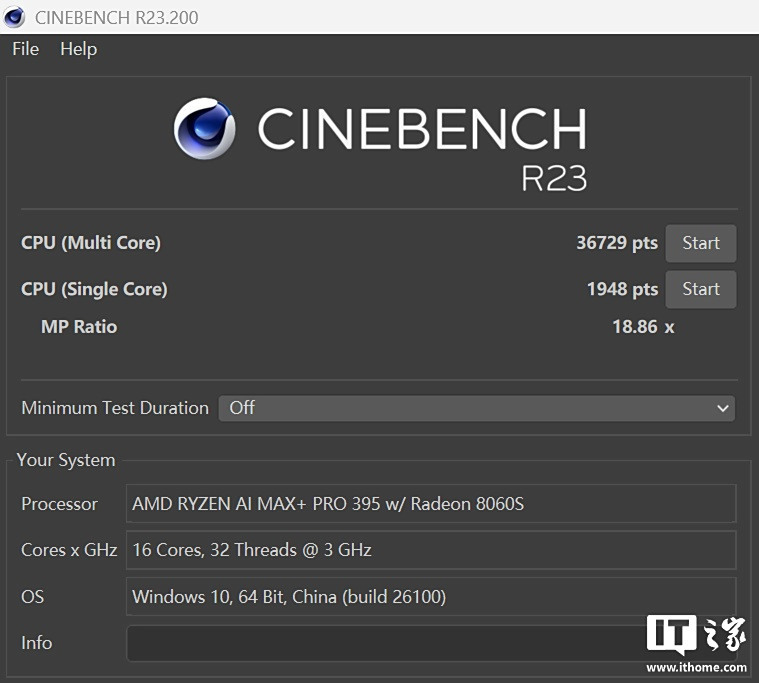759x683 pixels.
Task: Click the MP Ratio label
Action: (79, 326)
